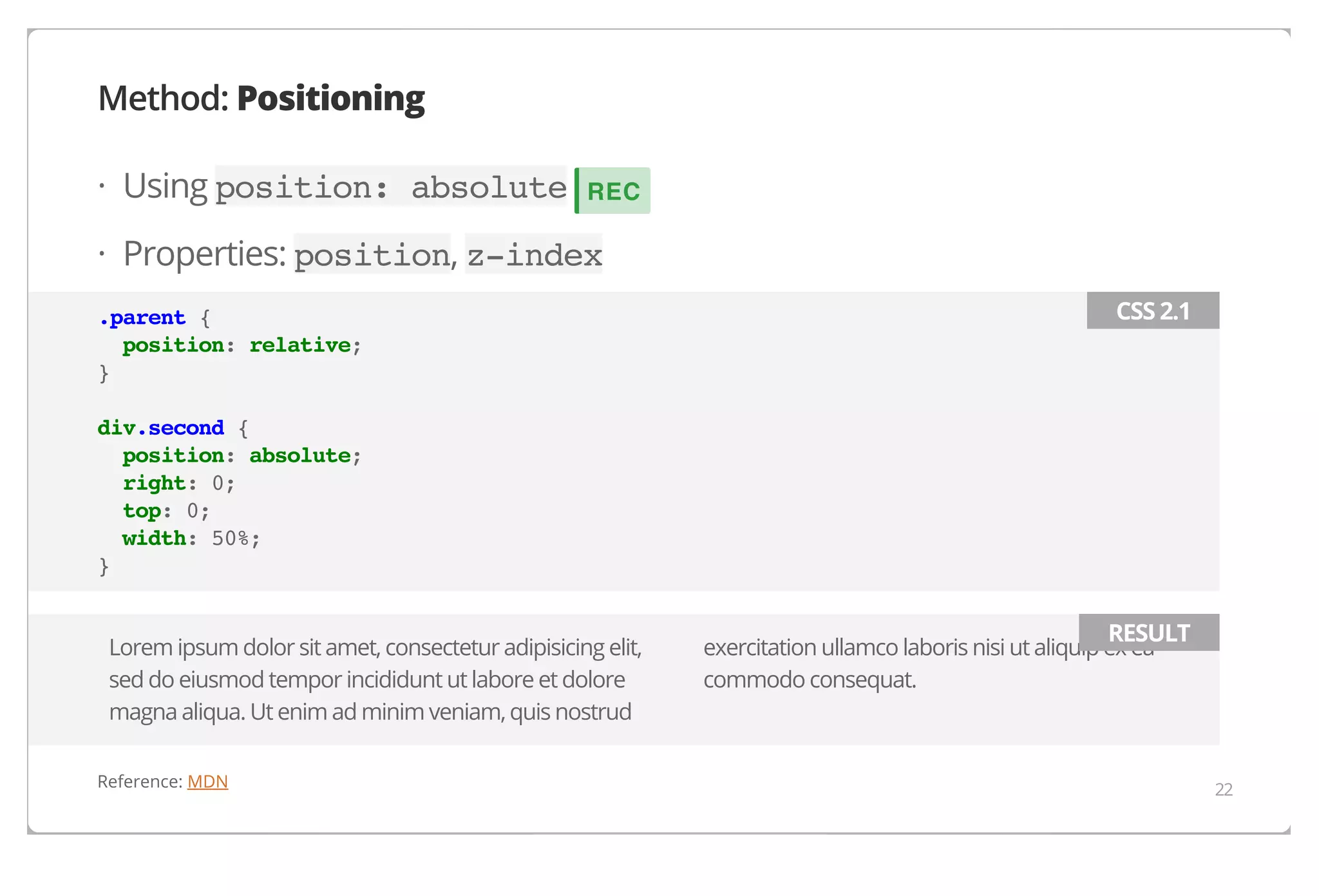The height and width of the screenshot is (896, 1319).
Task: Click the slide number 22
Action: tap(1223, 789)
